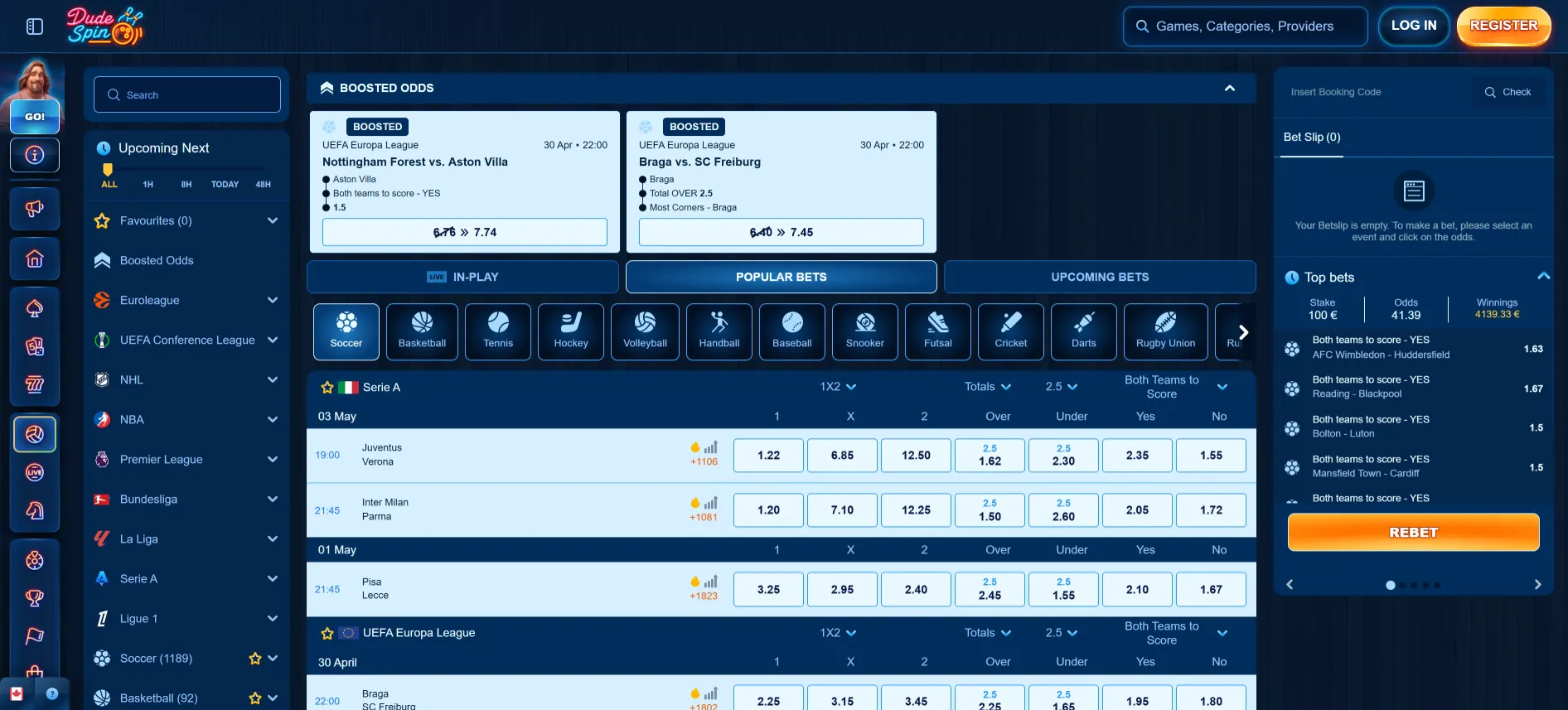Open the Dude Spin logo homepage
The width and height of the screenshot is (1568, 710).
[104, 27]
